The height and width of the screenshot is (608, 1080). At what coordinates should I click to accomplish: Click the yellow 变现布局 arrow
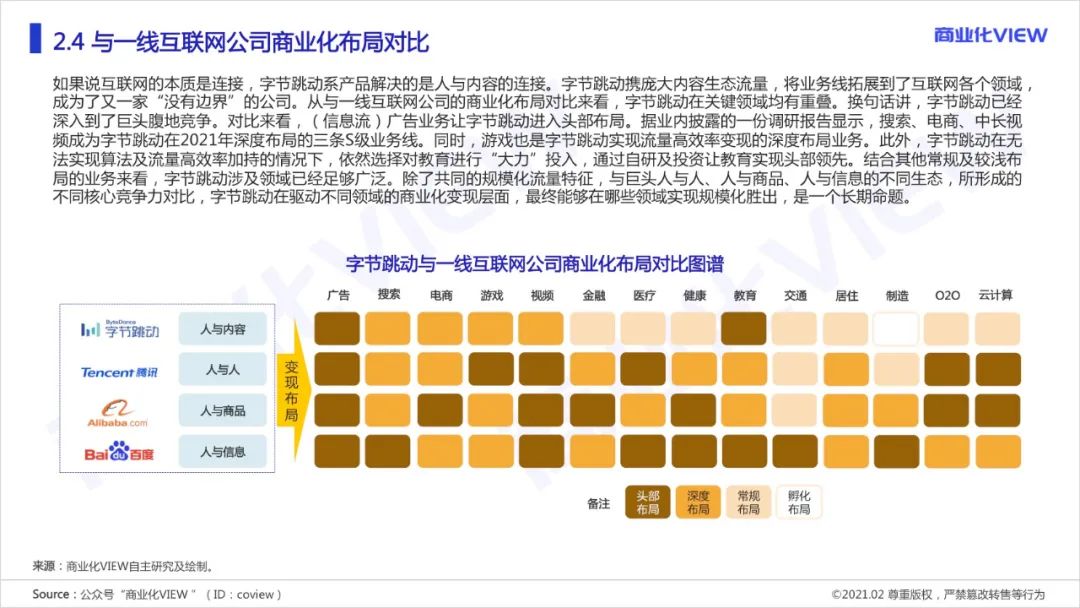293,390
